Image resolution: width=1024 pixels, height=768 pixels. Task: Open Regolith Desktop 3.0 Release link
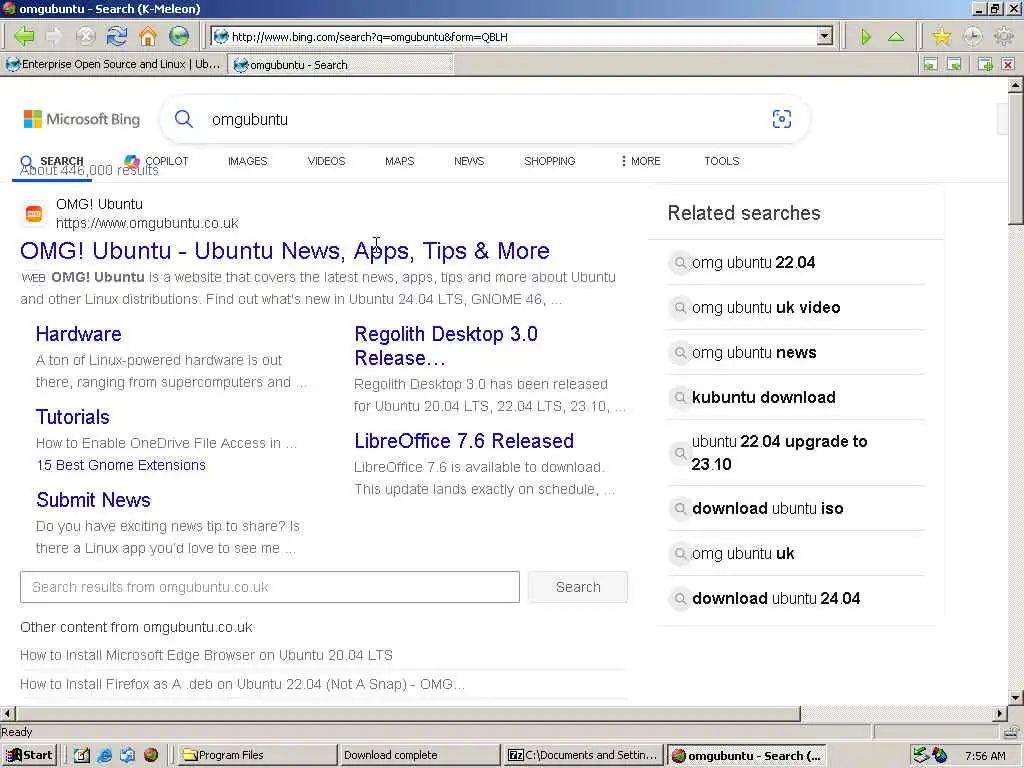click(x=446, y=346)
